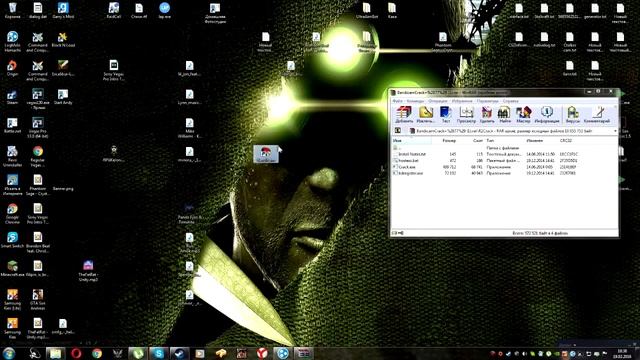Click the Вирусы (Virus scan) toolbar icon in WinRAR

tap(573, 115)
